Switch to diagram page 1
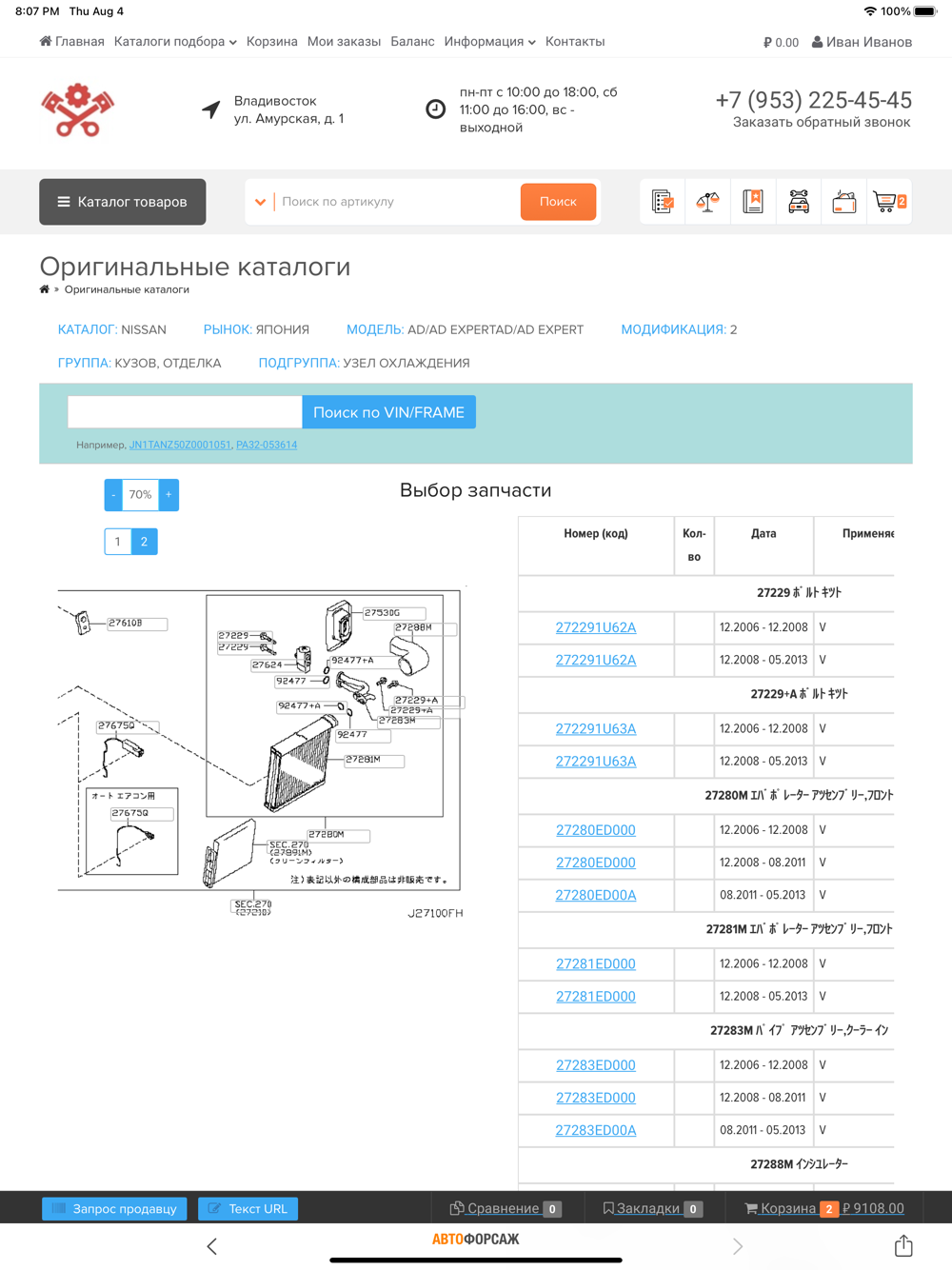Image resolution: width=952 pixels, height=1270 pixels. click(x=117, y=542)
